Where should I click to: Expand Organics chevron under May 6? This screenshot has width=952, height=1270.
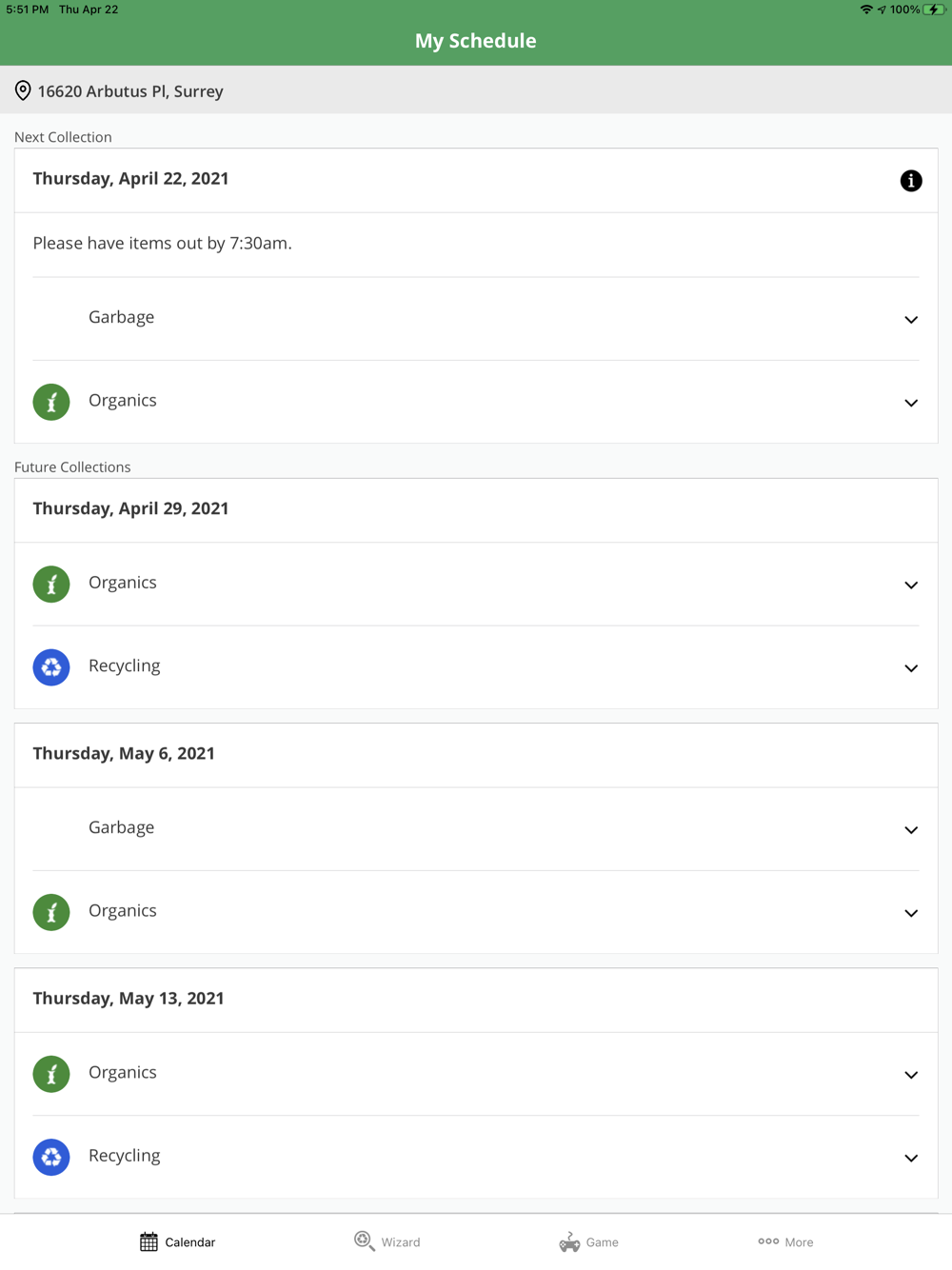tap(910, 913)
